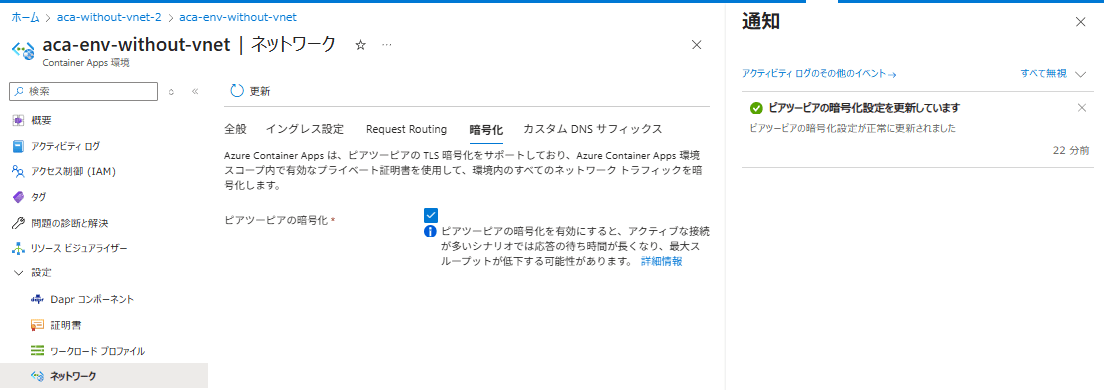Open the more options ellipsis in the title
Viewport: 1104px width, 390px height.
coord(387,45)
